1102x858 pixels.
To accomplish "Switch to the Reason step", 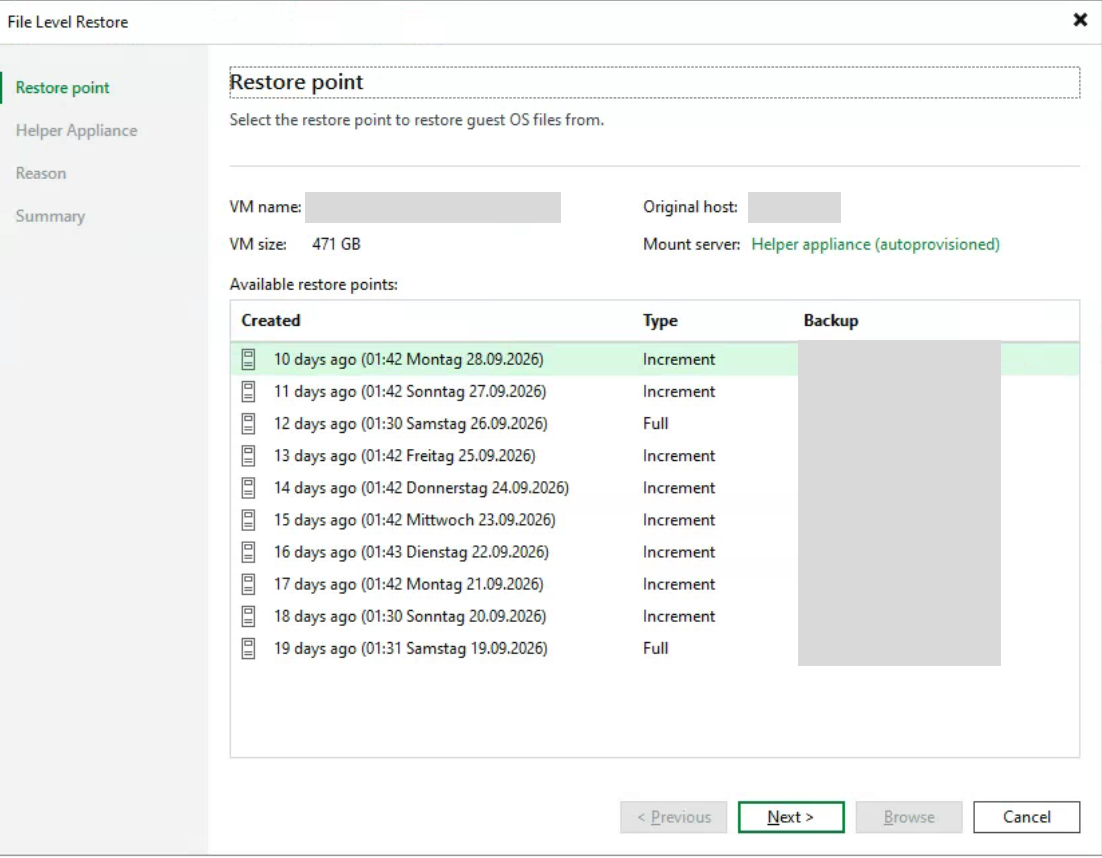I will click(x=41, y=174).
